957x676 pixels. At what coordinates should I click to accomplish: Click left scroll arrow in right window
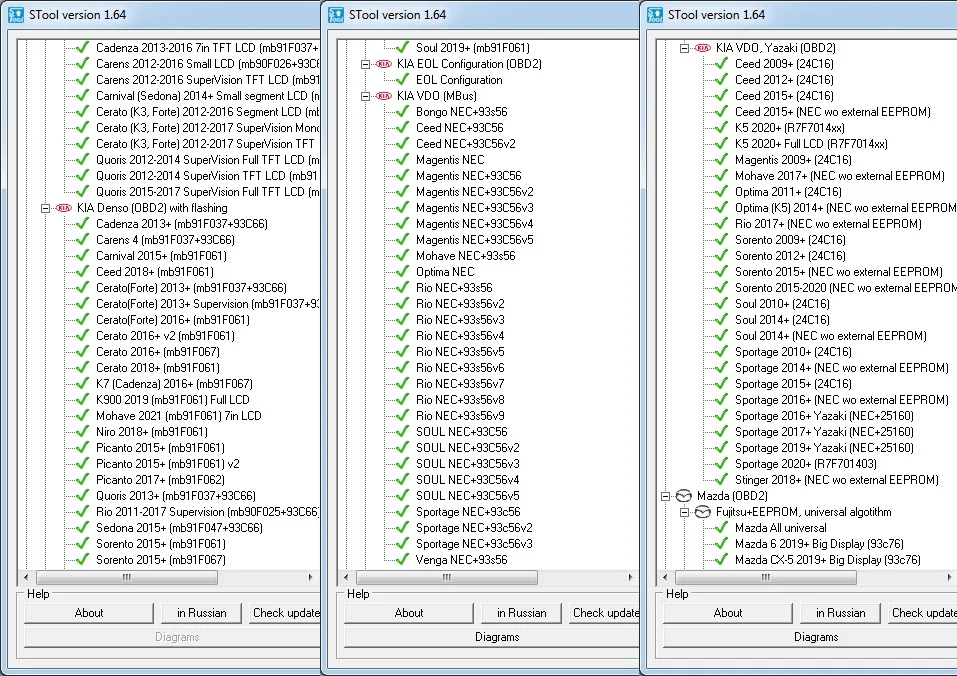pos(665,577)
